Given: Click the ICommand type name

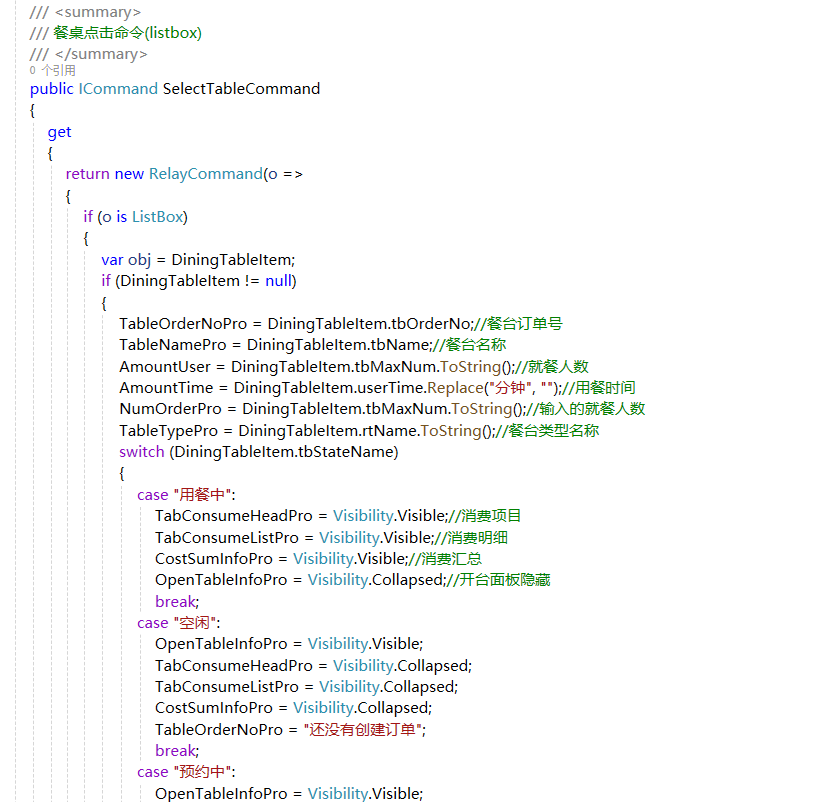Looking at the screenshot, I should [x=118, y=89].
